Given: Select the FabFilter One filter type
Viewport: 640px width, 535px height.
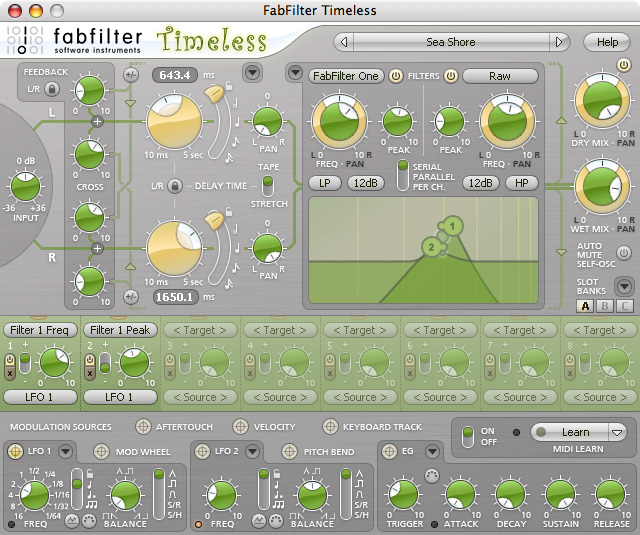Looking at the screenshot, I should 346,76.
